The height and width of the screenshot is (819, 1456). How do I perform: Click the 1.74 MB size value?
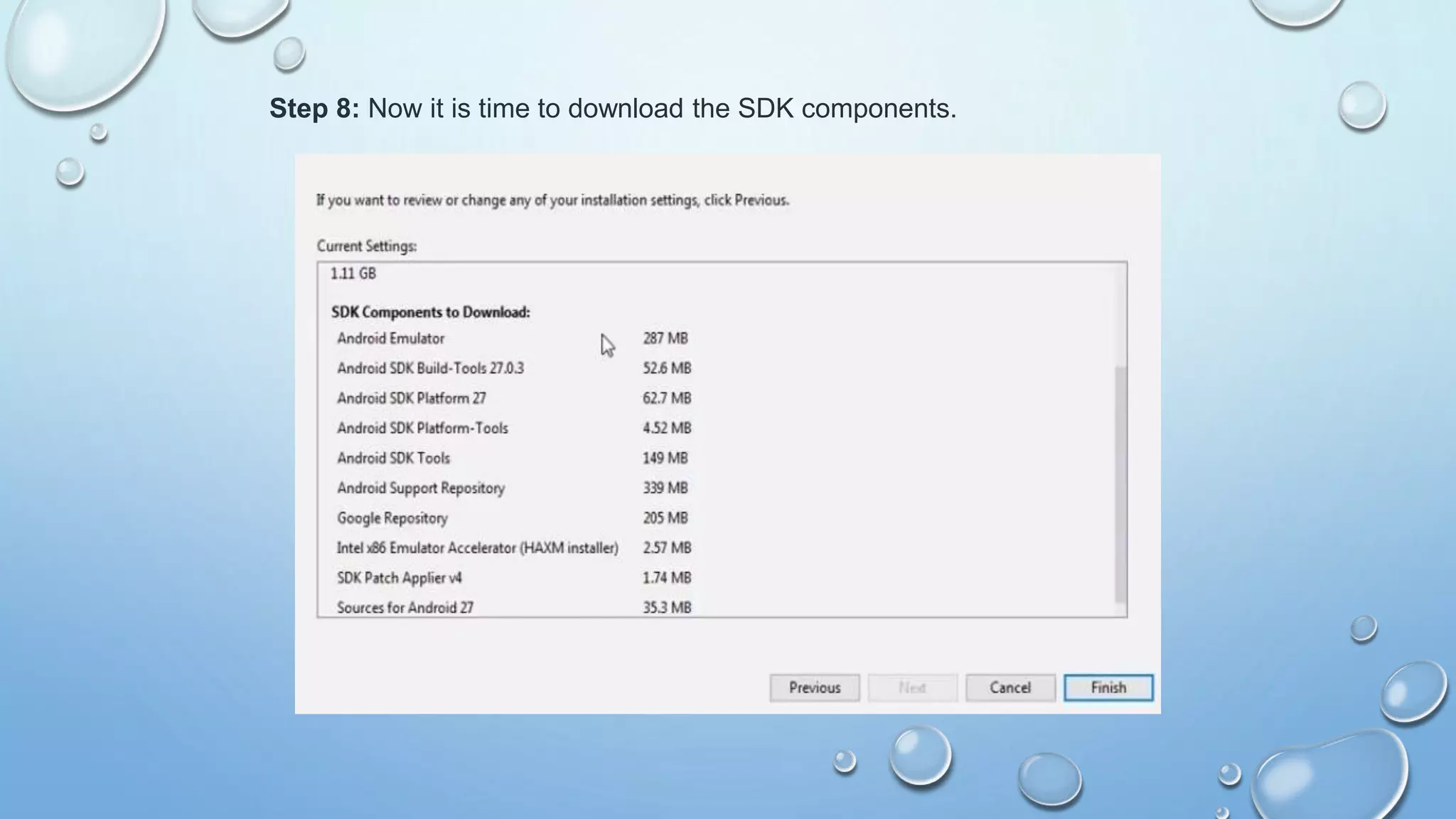pos(667,577)
